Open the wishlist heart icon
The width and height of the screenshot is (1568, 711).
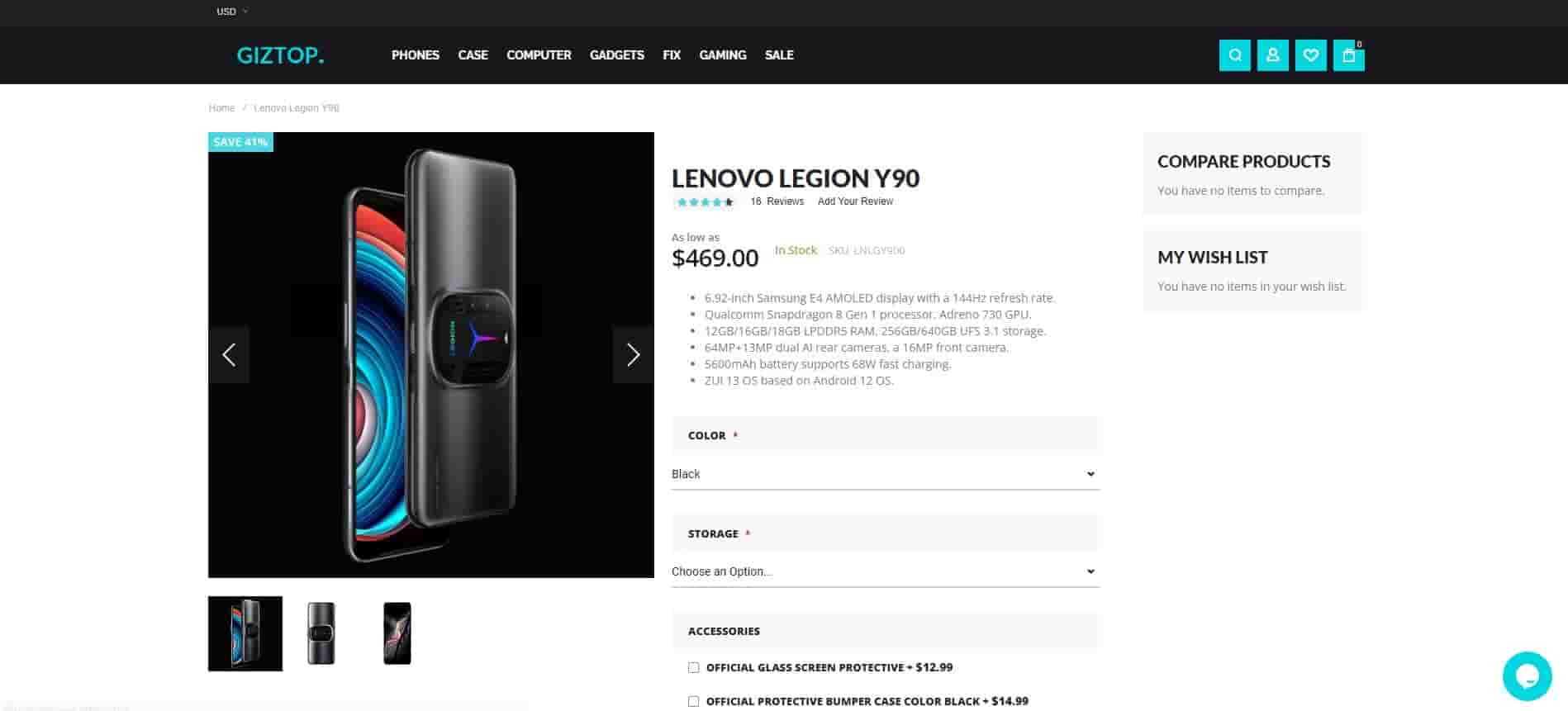[x=1310, y=55]
